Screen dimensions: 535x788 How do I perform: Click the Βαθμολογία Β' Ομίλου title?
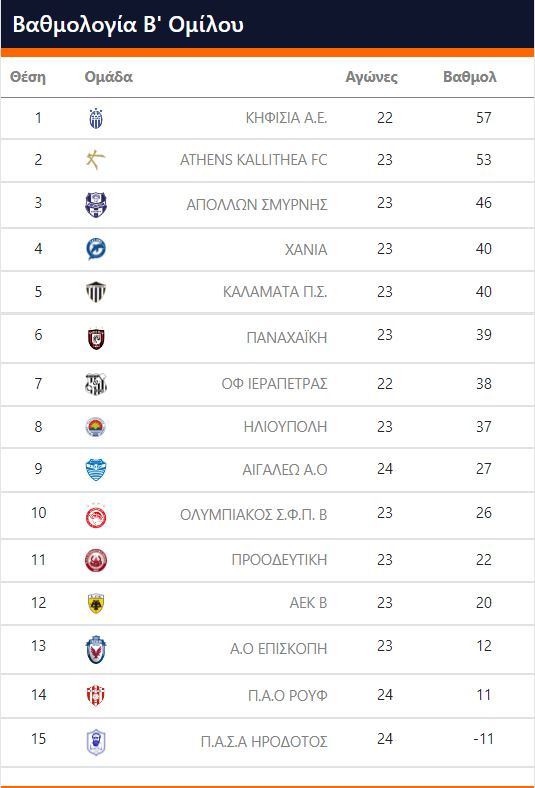click(x=128, y=25)
